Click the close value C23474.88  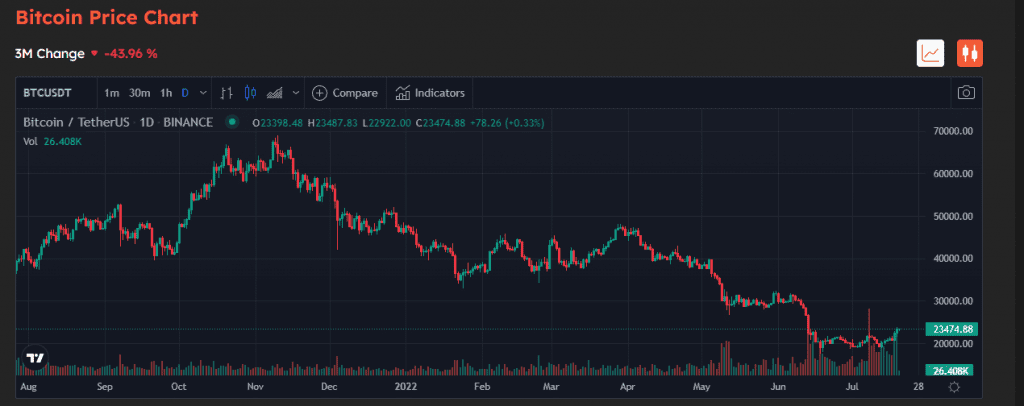pos(441,122)
